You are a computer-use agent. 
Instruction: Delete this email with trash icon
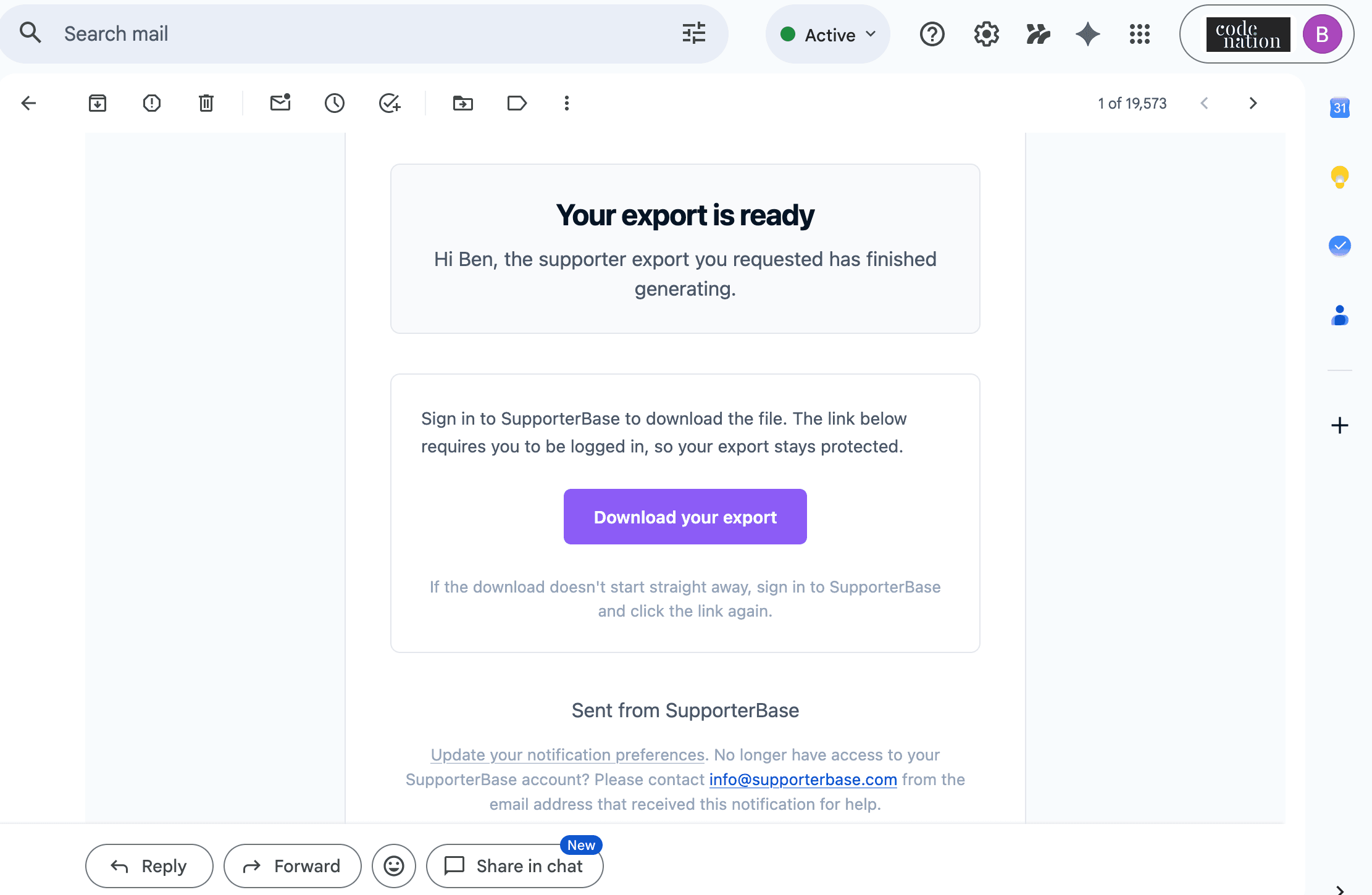click(x=206, y=103)
